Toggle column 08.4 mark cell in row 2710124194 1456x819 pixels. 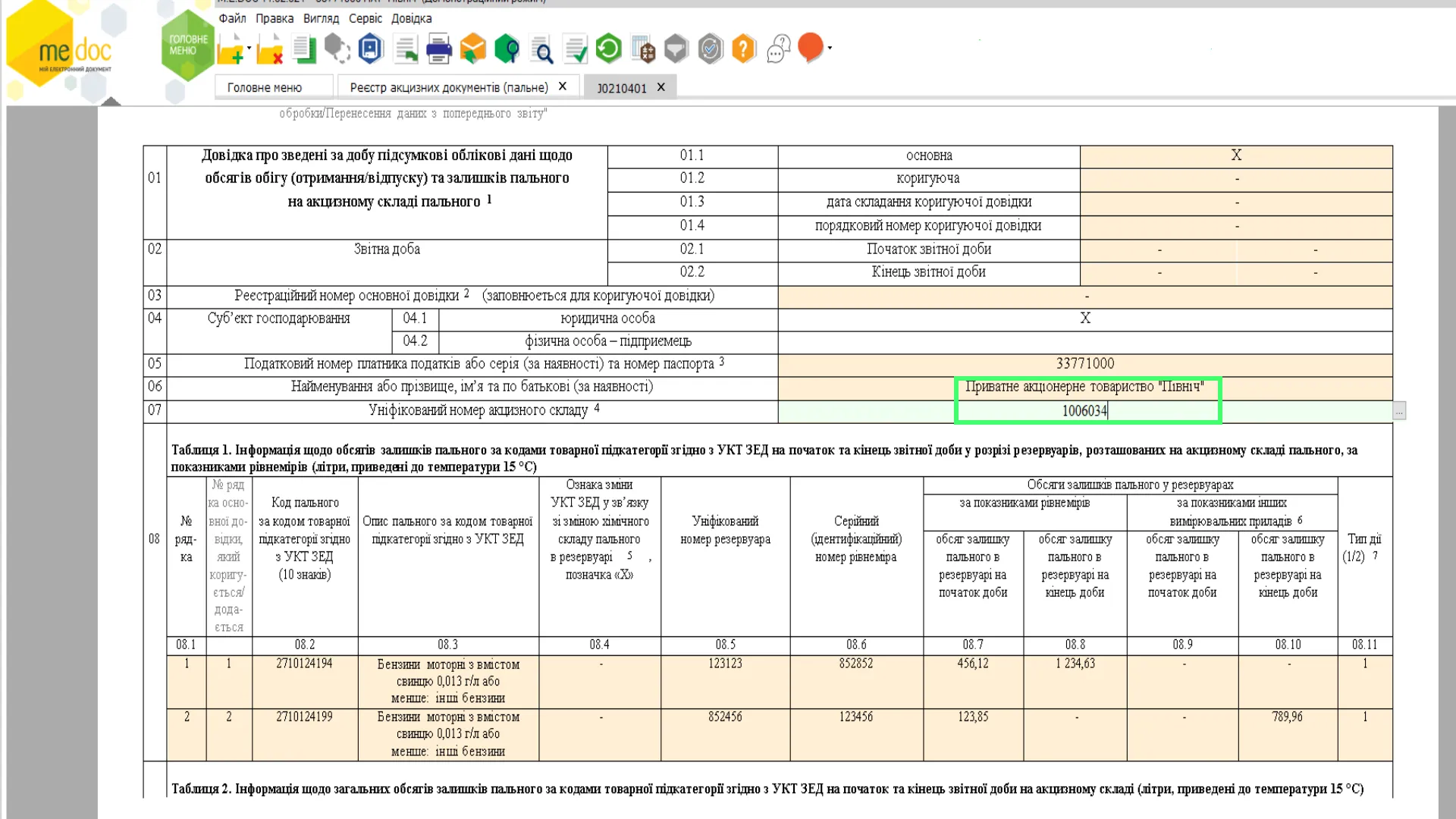click(x=600, y=682)
